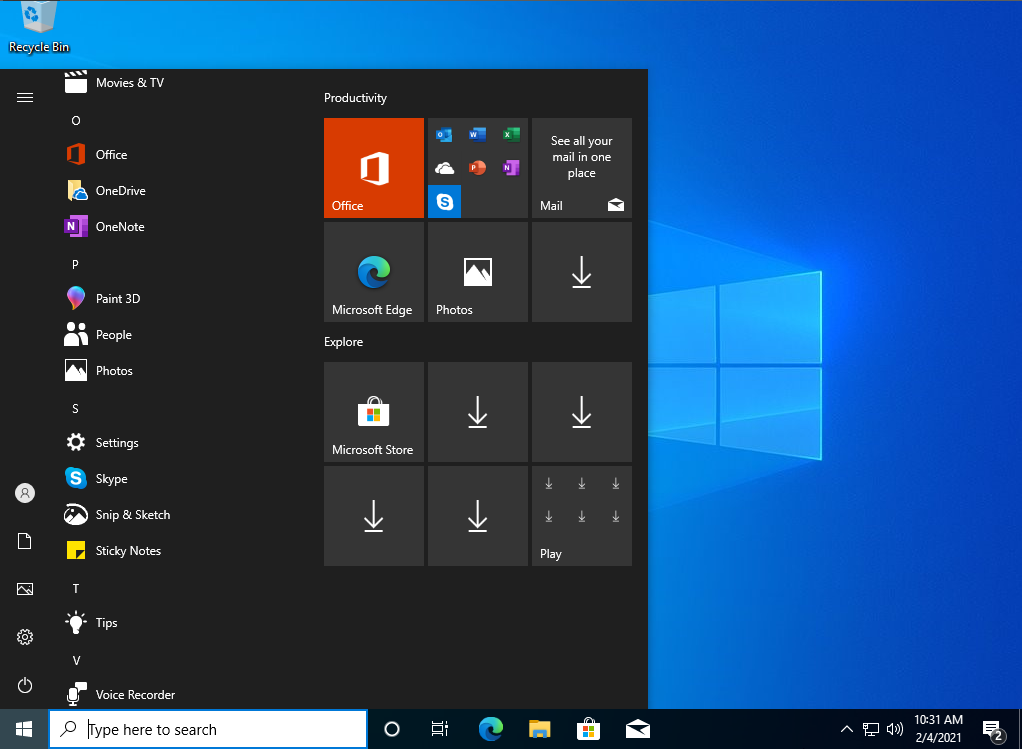Image resolution: width=1022 pixels, height=749 pixels.
Task: Open File Explorer from the taskbar
Action: 539,729
